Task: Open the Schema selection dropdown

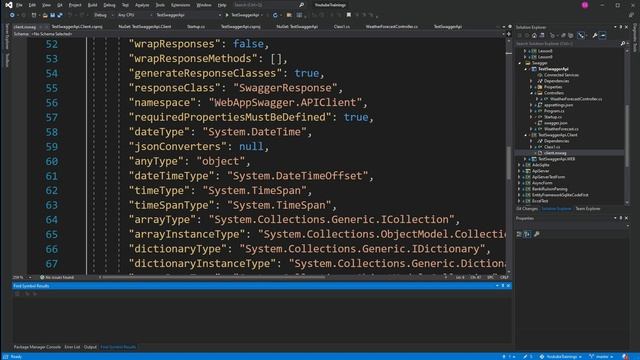Action: 259,34
